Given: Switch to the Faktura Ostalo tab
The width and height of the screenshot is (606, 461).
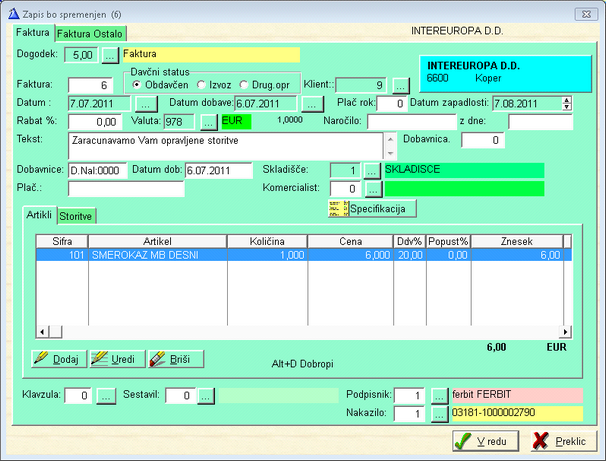Looking at the screenshot, I should pos(90,34).
